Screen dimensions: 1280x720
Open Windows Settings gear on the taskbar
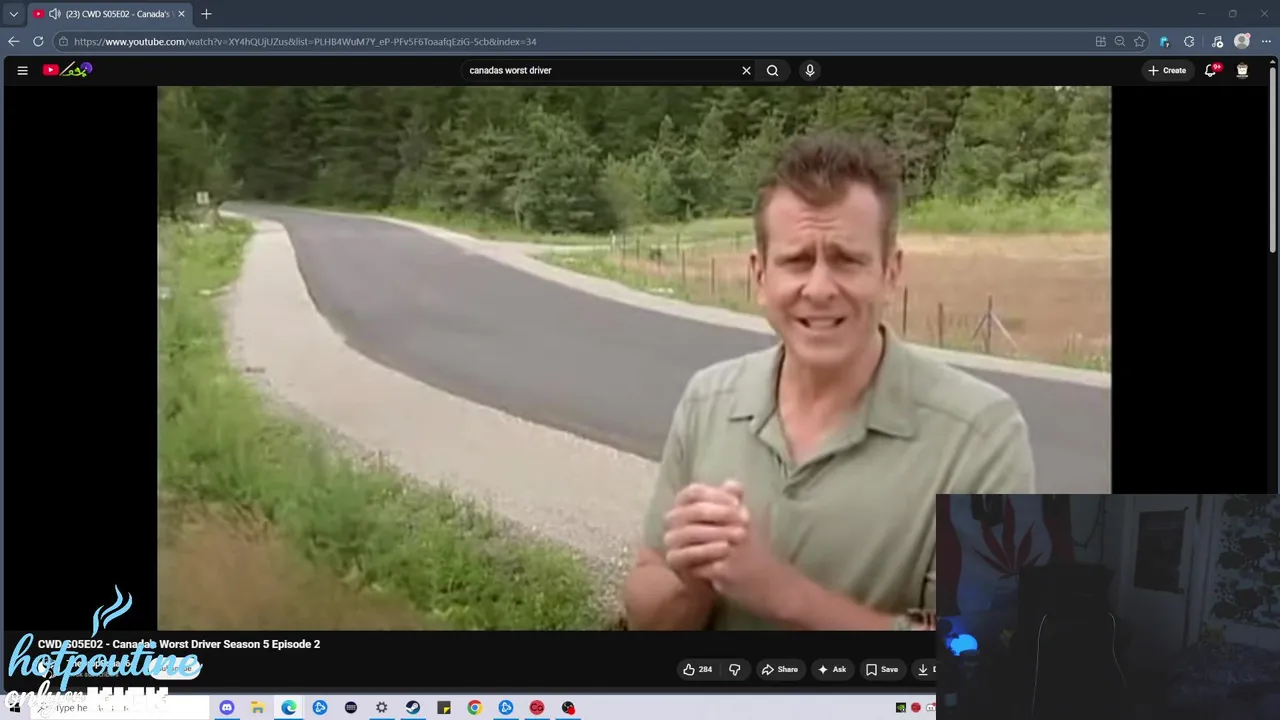(382, 708)
